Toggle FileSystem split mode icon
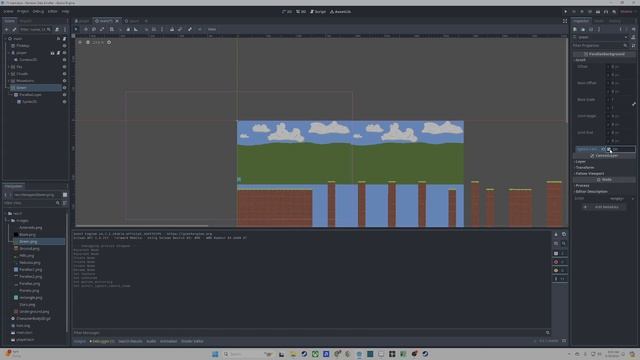The height and width of the screenshot is (360, 640). coord(65,195)
